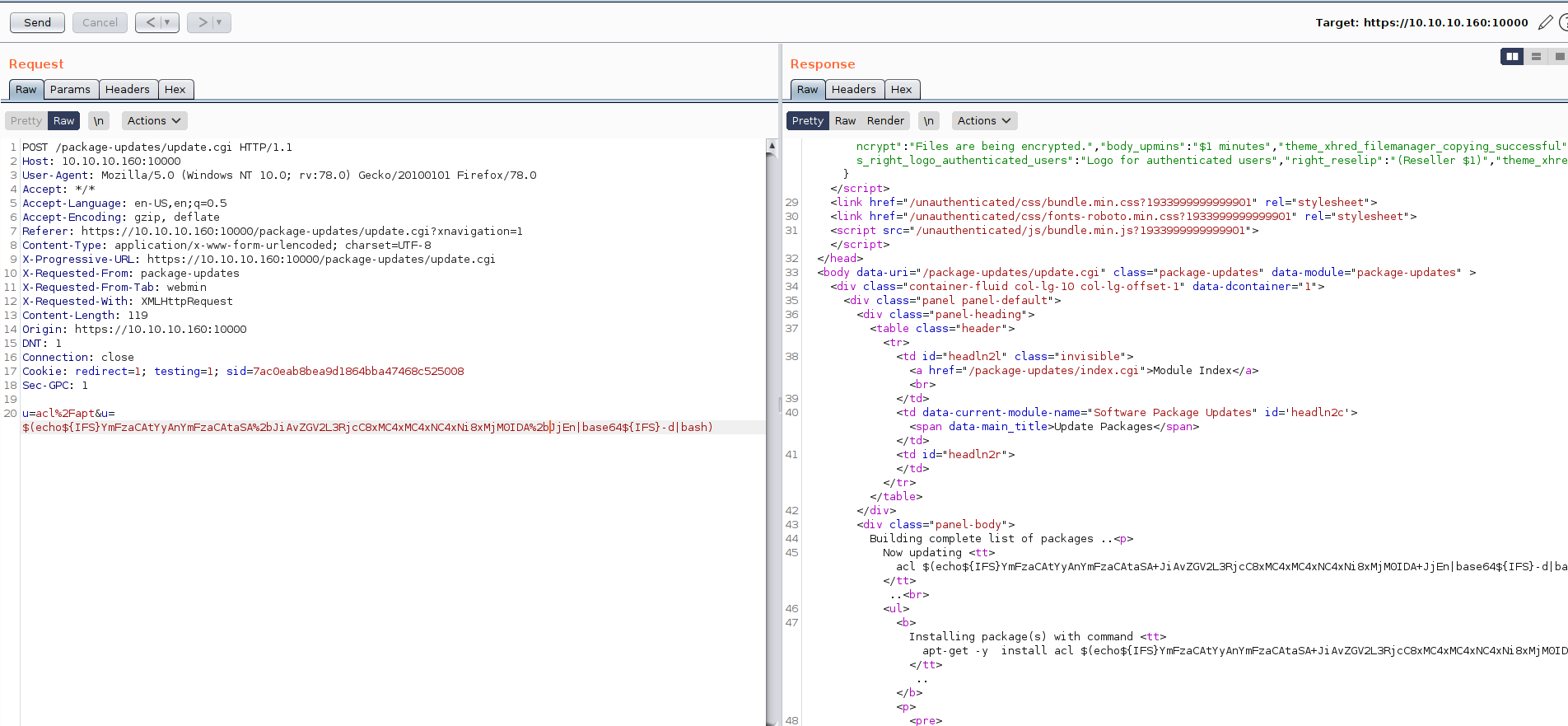Click the u=acl%2Fapt&u= body line
This screenshot has width=1568, height=726.
point(68,413)
